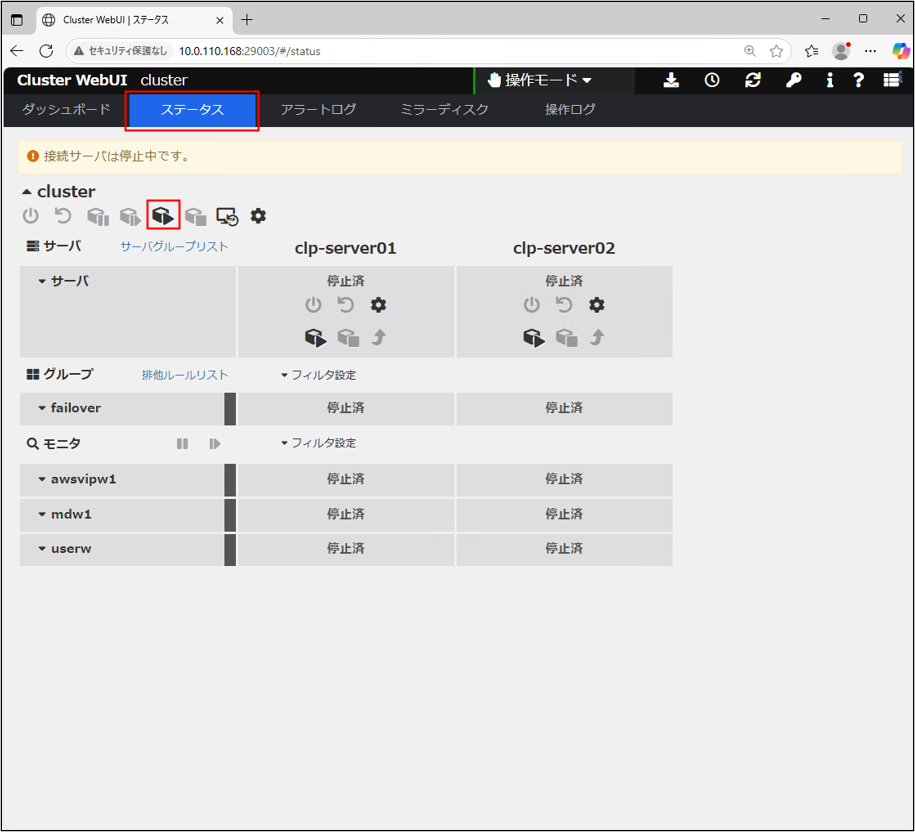The width and height of the screenshot is (915, 832).
Task: Open the ミラーディスク tab
Action: [x=444, y=110]
